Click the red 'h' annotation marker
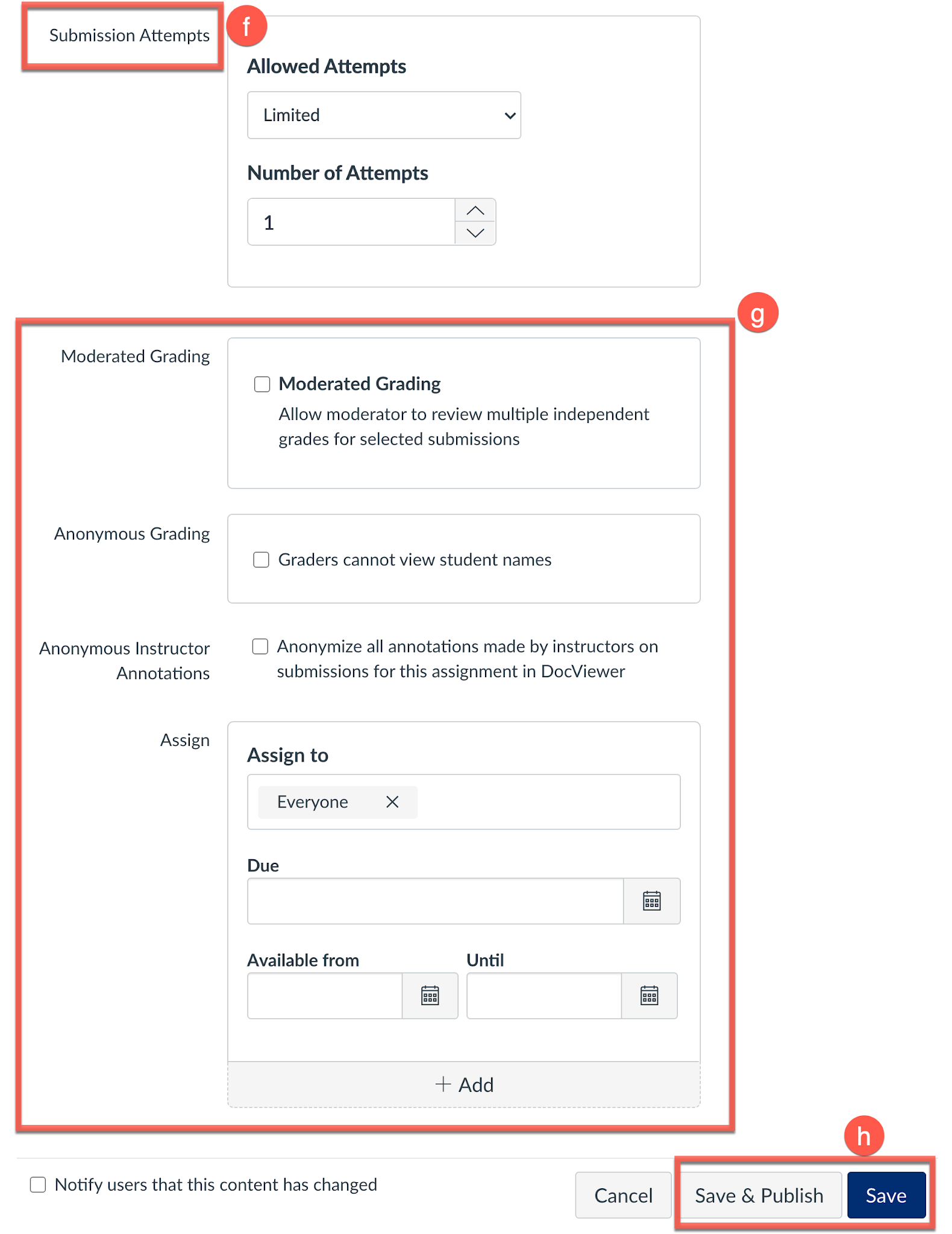The image size is (952, 1234). pos(863,1136)
